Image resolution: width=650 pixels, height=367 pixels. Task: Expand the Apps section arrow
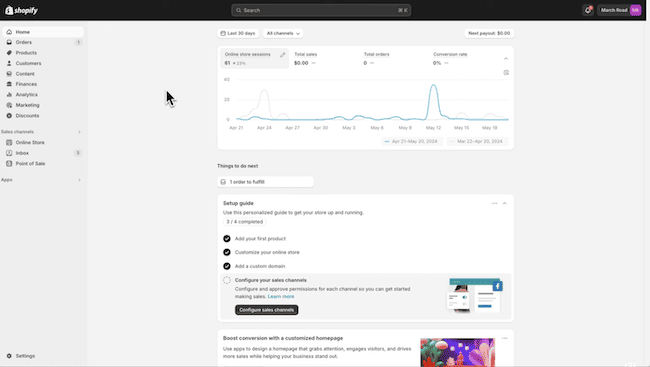(79, 180)
